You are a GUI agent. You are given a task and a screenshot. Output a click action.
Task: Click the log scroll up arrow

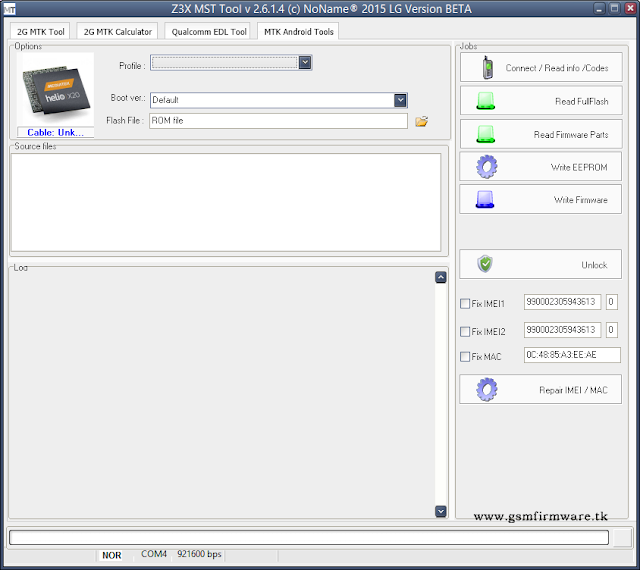point(440,278)
